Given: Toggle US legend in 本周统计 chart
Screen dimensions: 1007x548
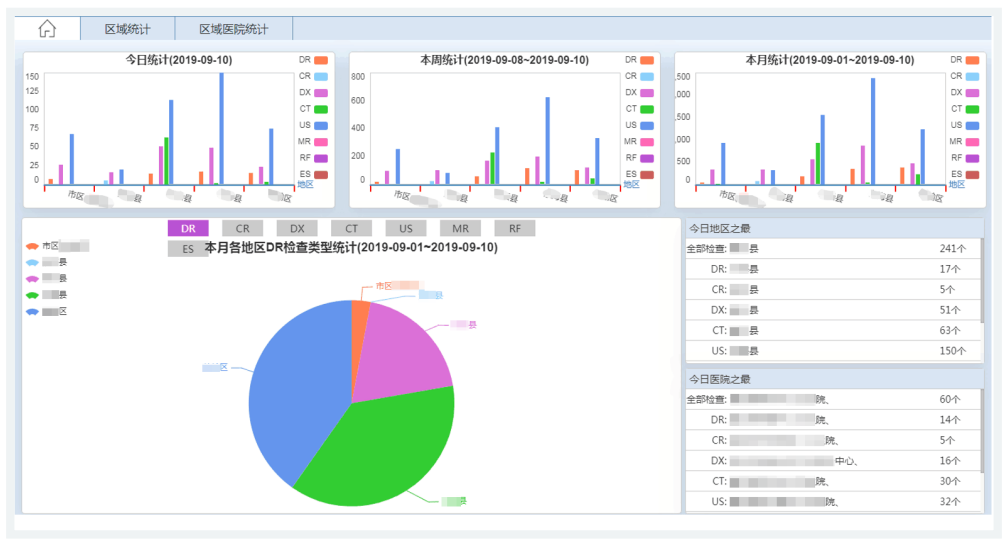Looking at the screenshot, I should (647, 125).
